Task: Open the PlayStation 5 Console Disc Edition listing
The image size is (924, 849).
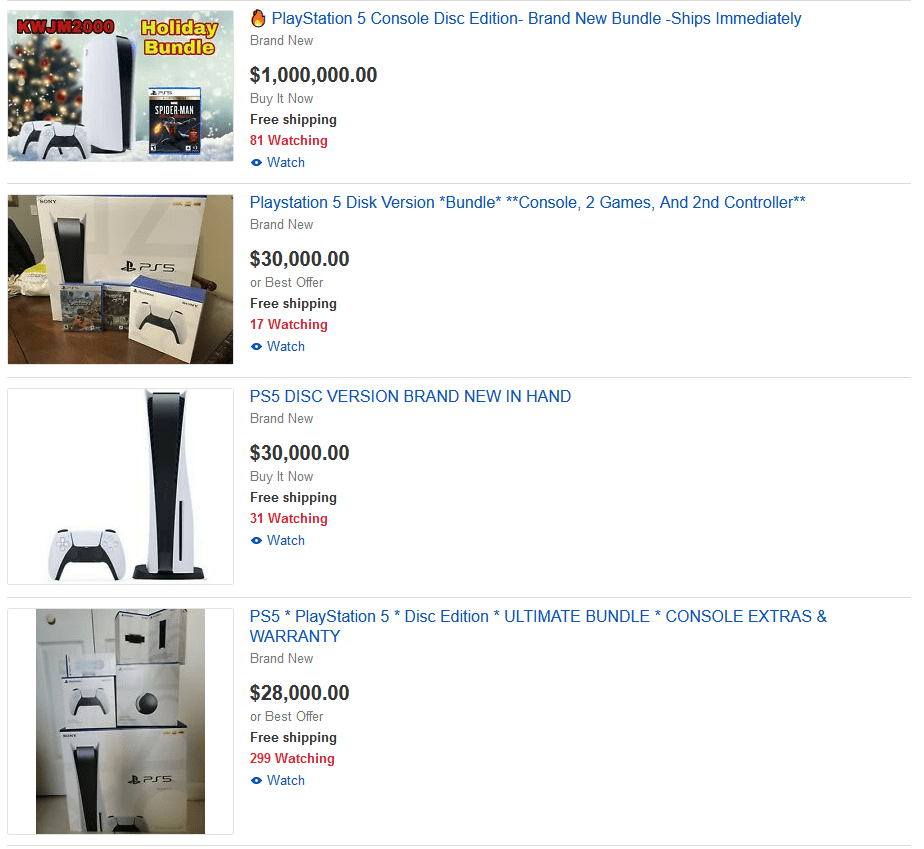Action: coord(536,18)
